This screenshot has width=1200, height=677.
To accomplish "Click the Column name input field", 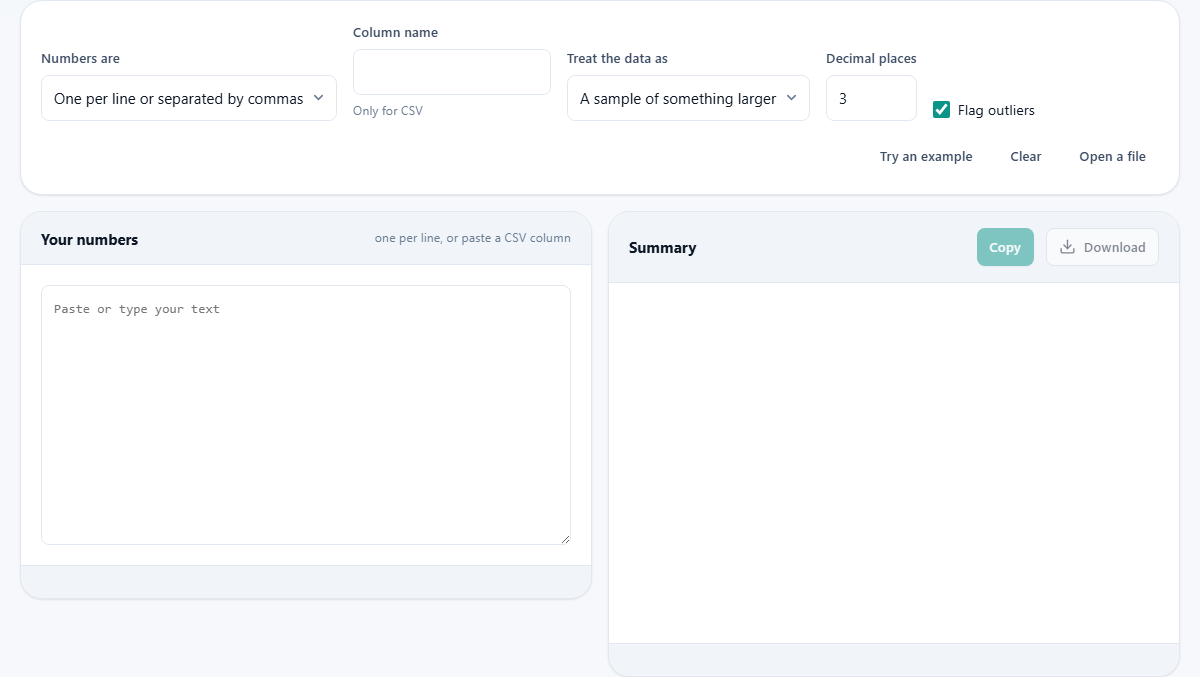I will coord(452,72).
